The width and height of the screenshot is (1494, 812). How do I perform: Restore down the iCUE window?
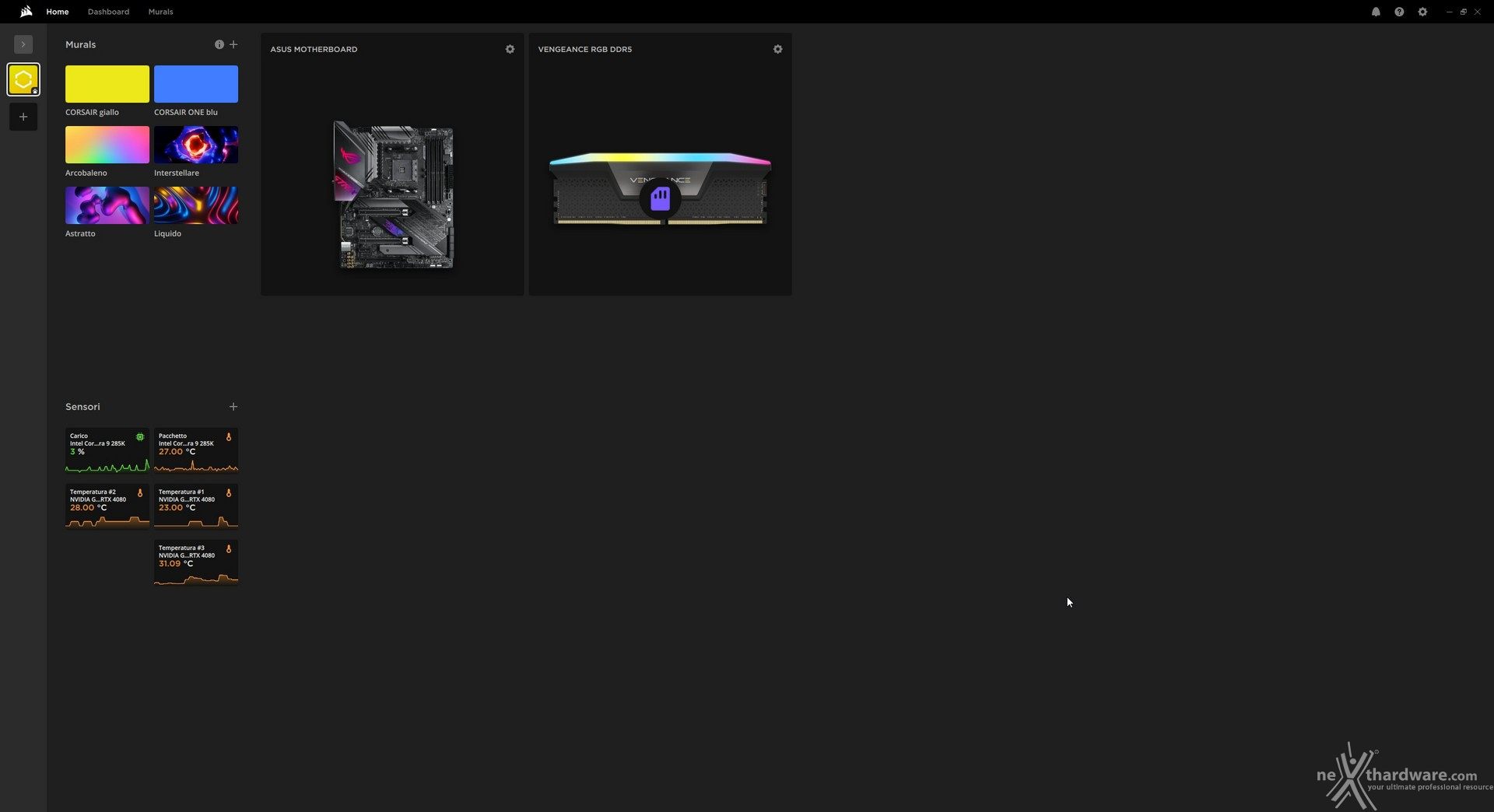[1463, 12]
